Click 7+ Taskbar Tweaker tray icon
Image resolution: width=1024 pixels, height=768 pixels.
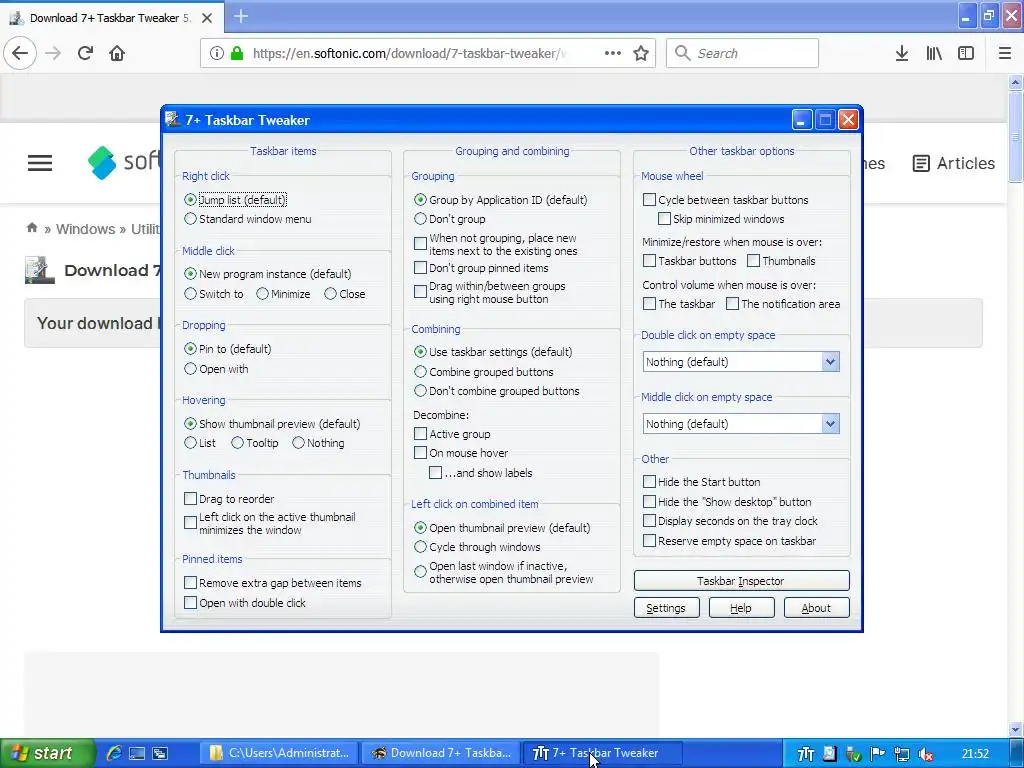(x=805, y=754)
